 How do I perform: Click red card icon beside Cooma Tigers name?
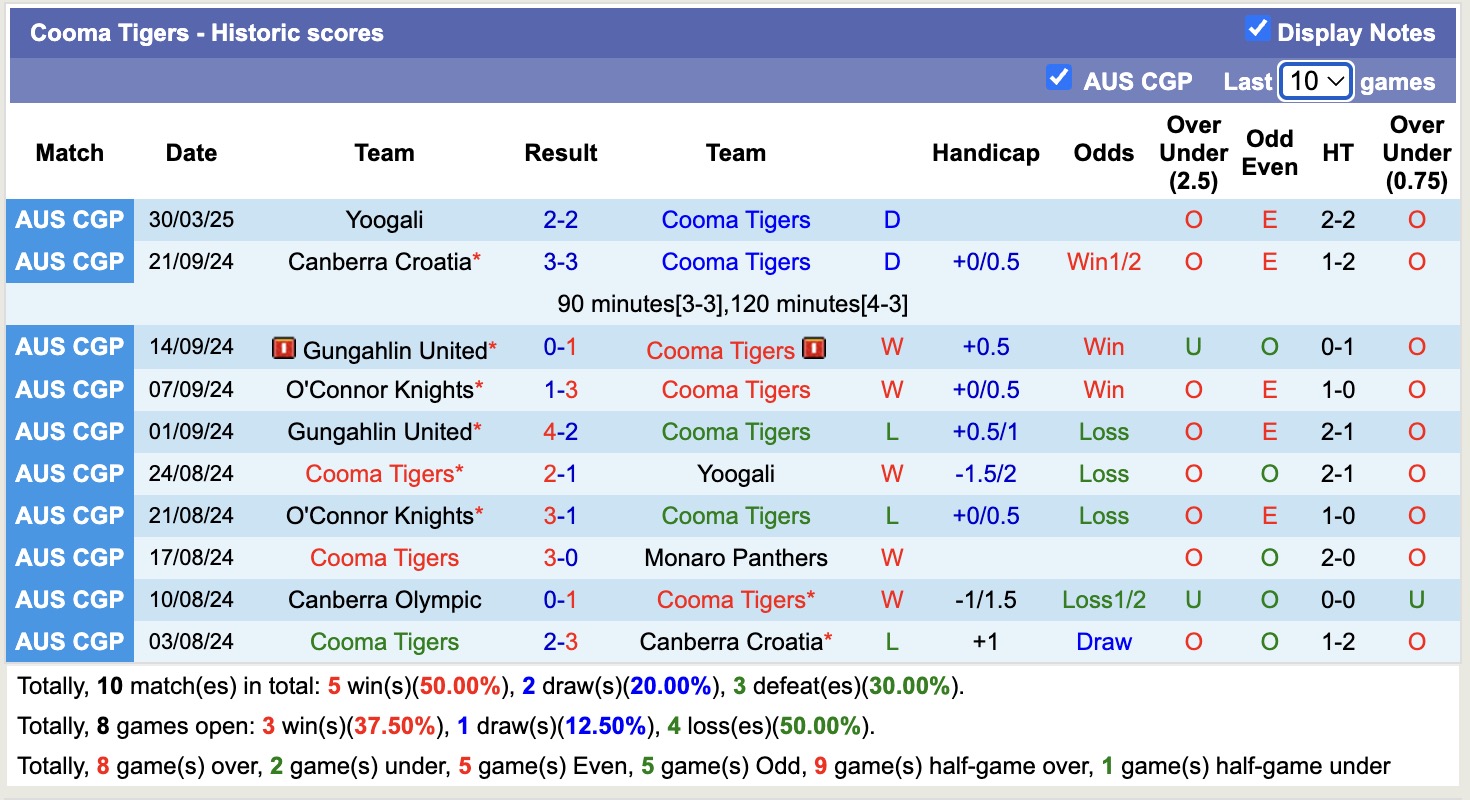tap(814, 349)
